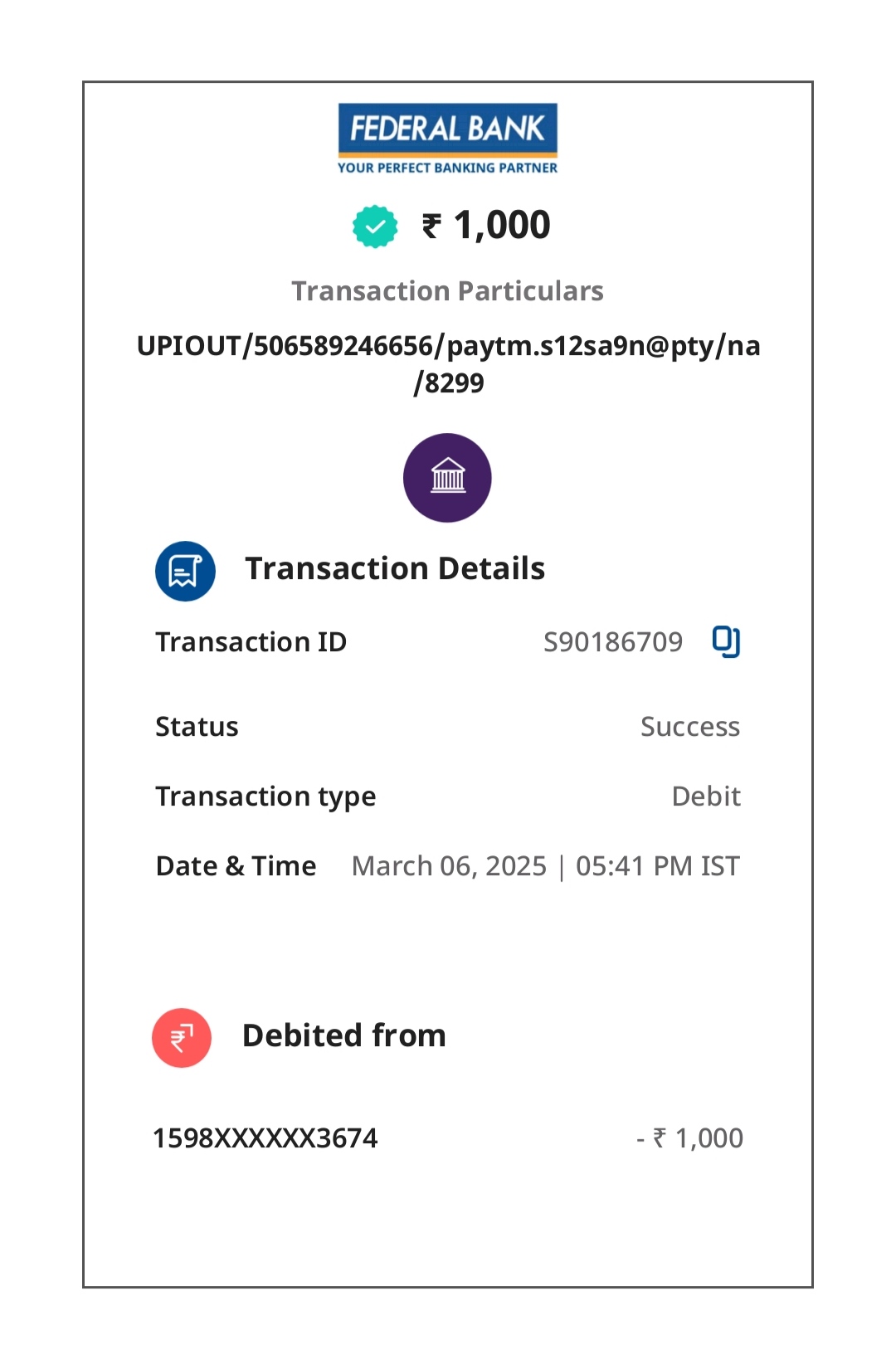Viewport: 896px width, 1359px height.
Task: Click the - ₹ 1,000 debited amount
Action: click(x=689, y=1138)
